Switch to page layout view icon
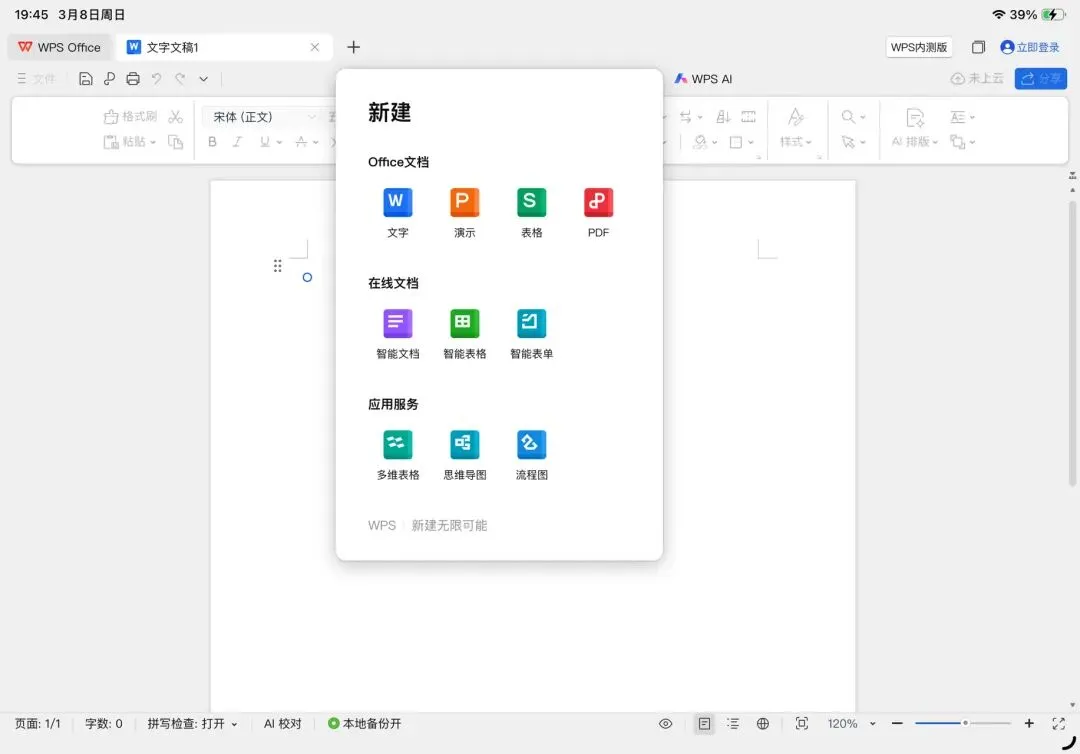Viewport: 1080px width, 754px height. point(704,723)
